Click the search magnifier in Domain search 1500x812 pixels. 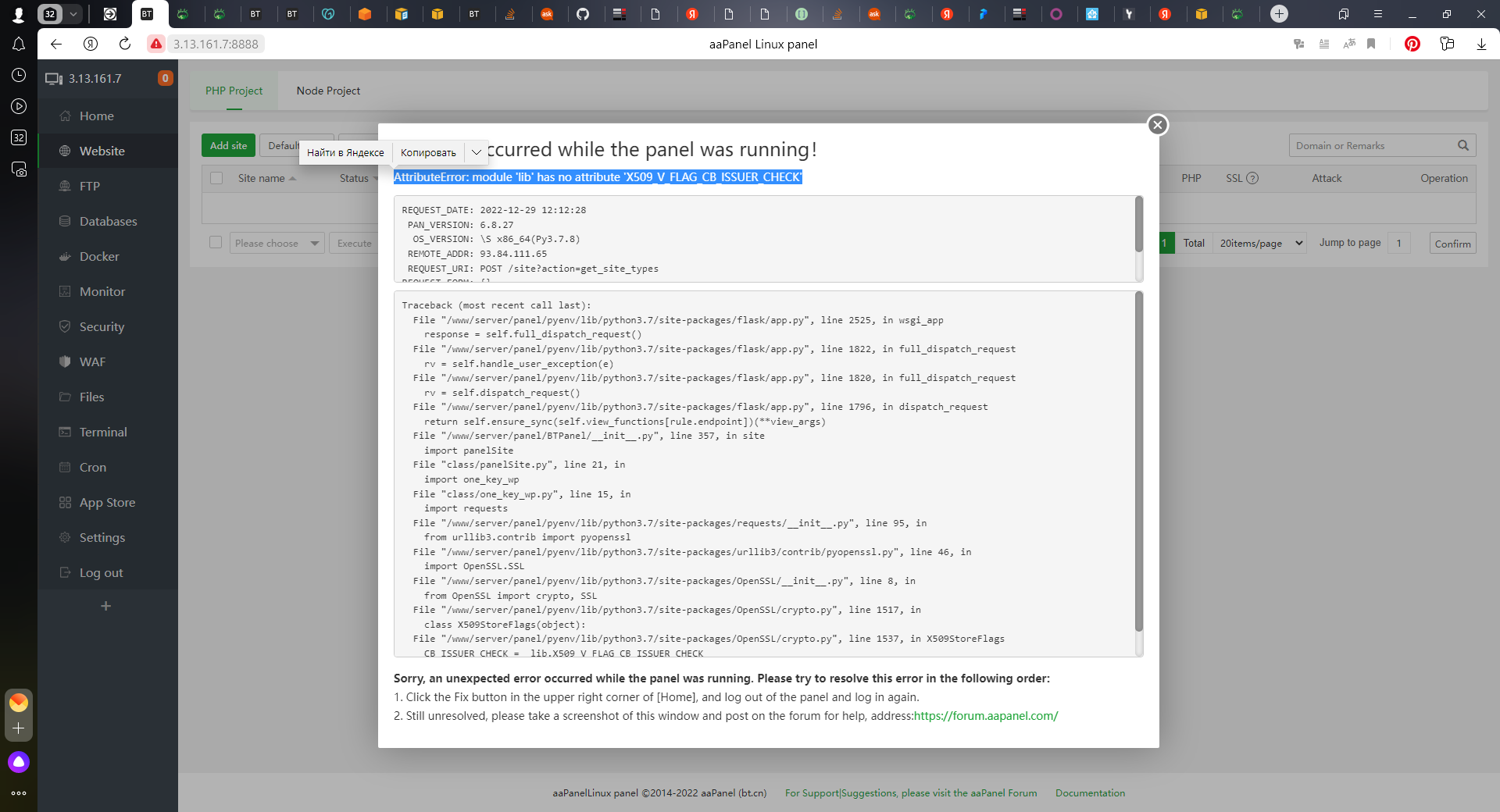[1463, 145]
